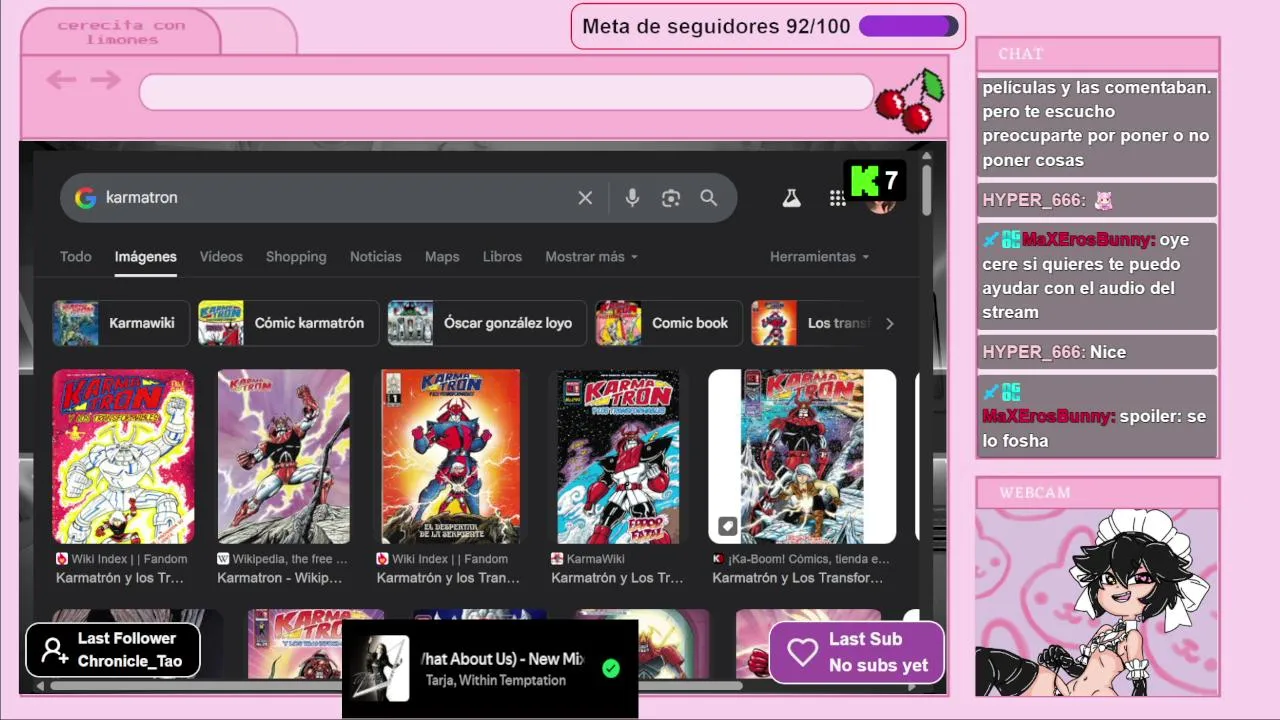Open the Google apps grid
The width and height of the screenshot is (1280, 720).
[837, 198]
